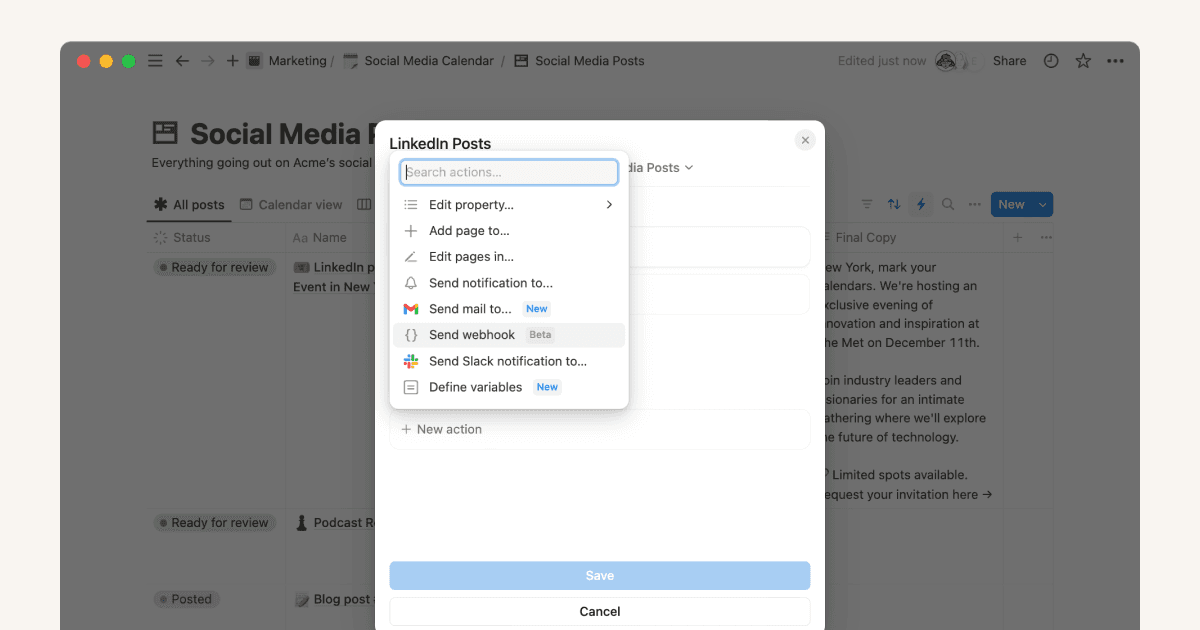Toggle favorite with the star icon

pos(1083,60)
